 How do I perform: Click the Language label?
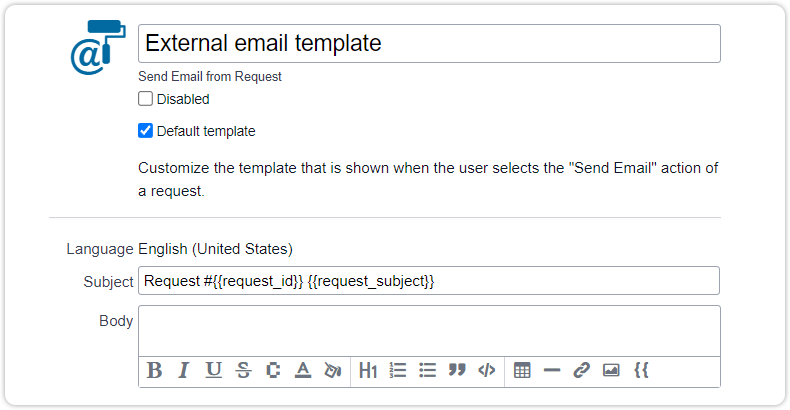click(x=100, y=249)
